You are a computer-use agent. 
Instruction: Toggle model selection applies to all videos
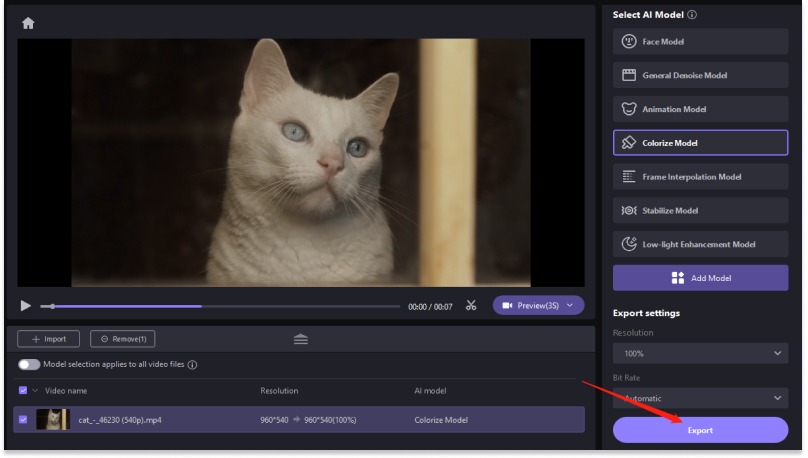[29, 365]
